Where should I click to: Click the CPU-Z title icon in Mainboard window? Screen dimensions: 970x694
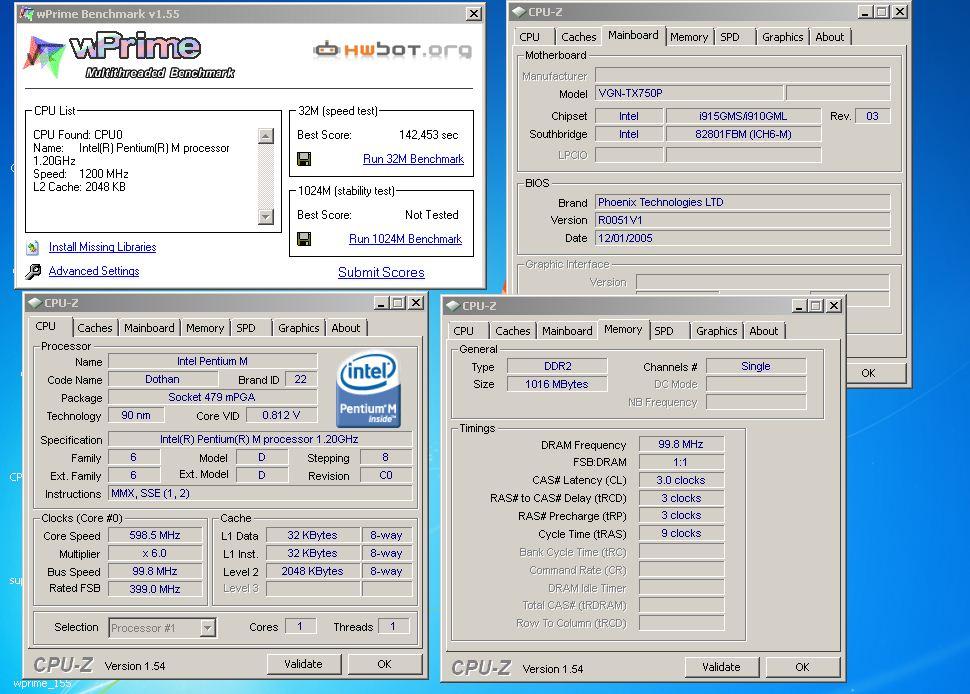coord(518,11)
